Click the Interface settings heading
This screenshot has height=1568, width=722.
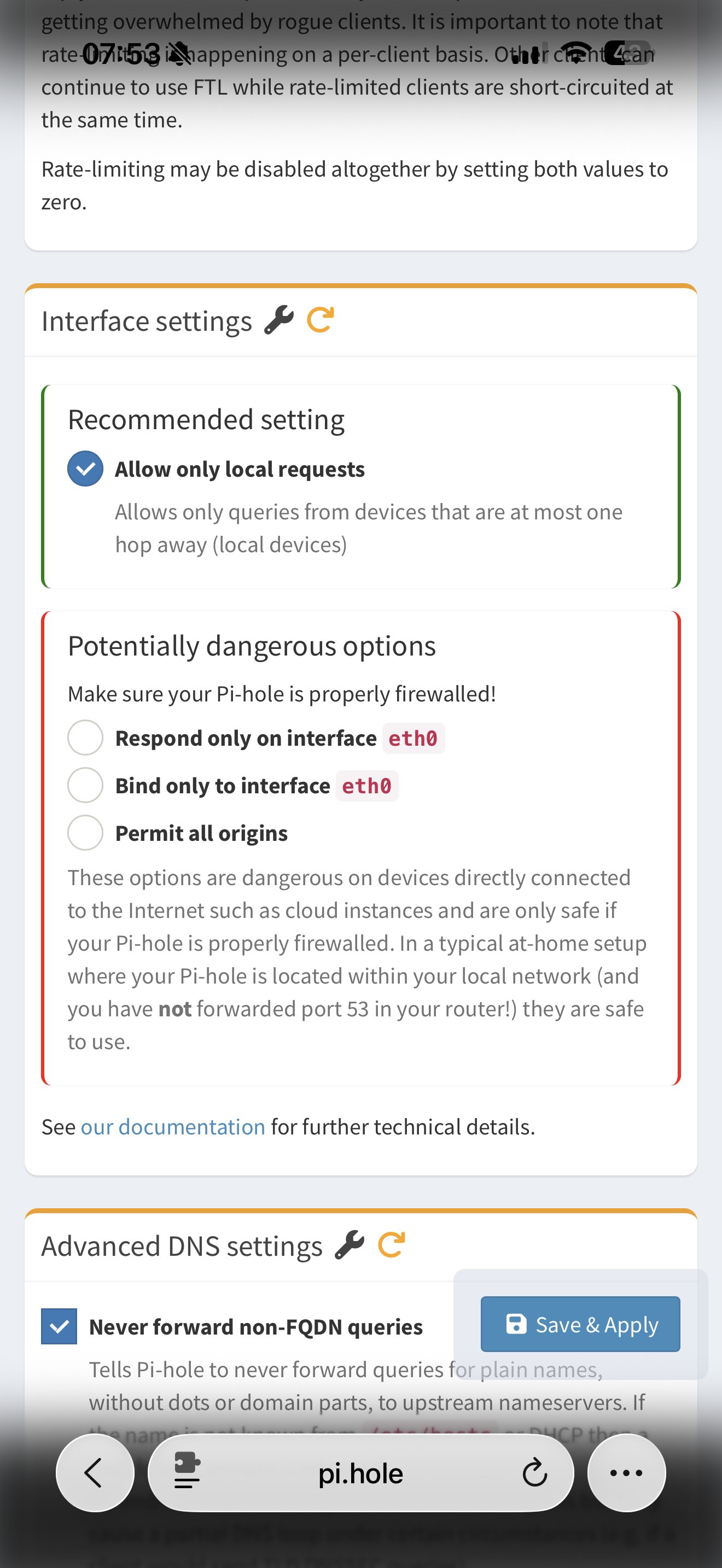pyautogui.click(x=147, y=321)
